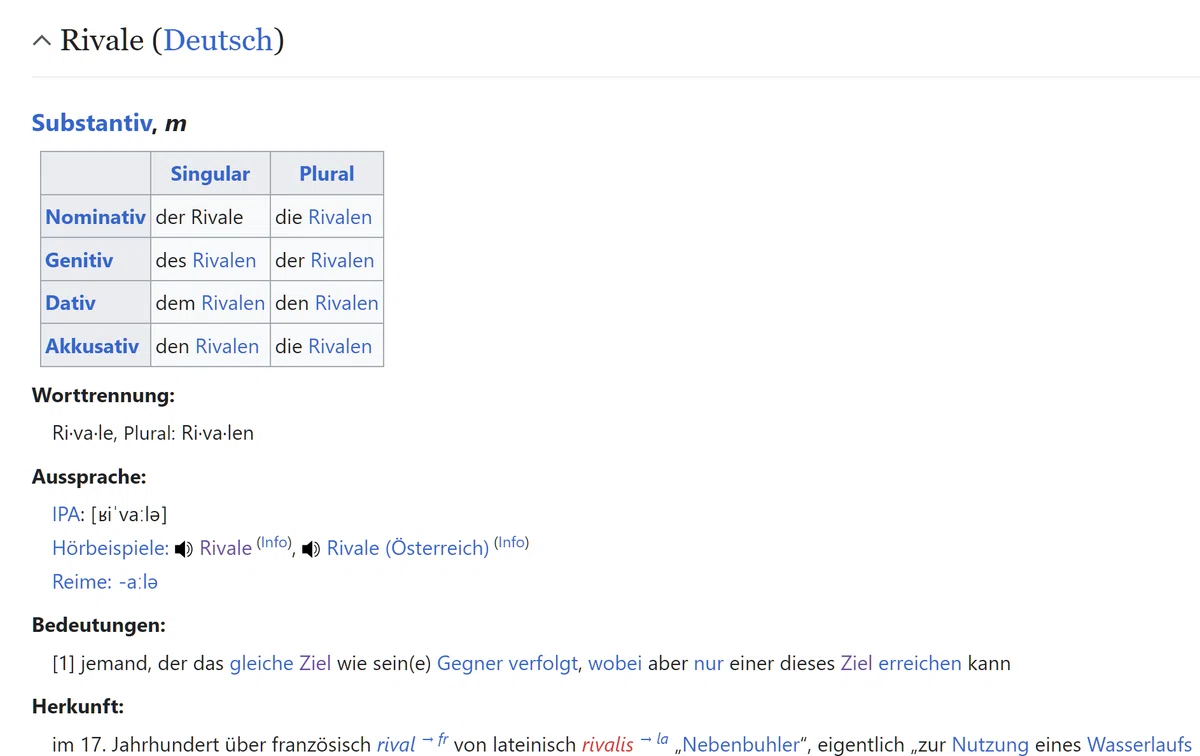Follow the wobei link
Screen dimensions: 1200x756
click(615, 663)
